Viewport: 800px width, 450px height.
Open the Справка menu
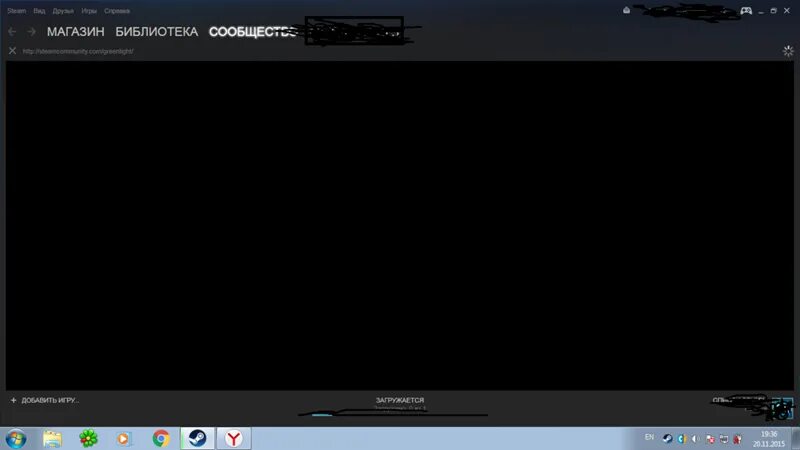(117, 11)
